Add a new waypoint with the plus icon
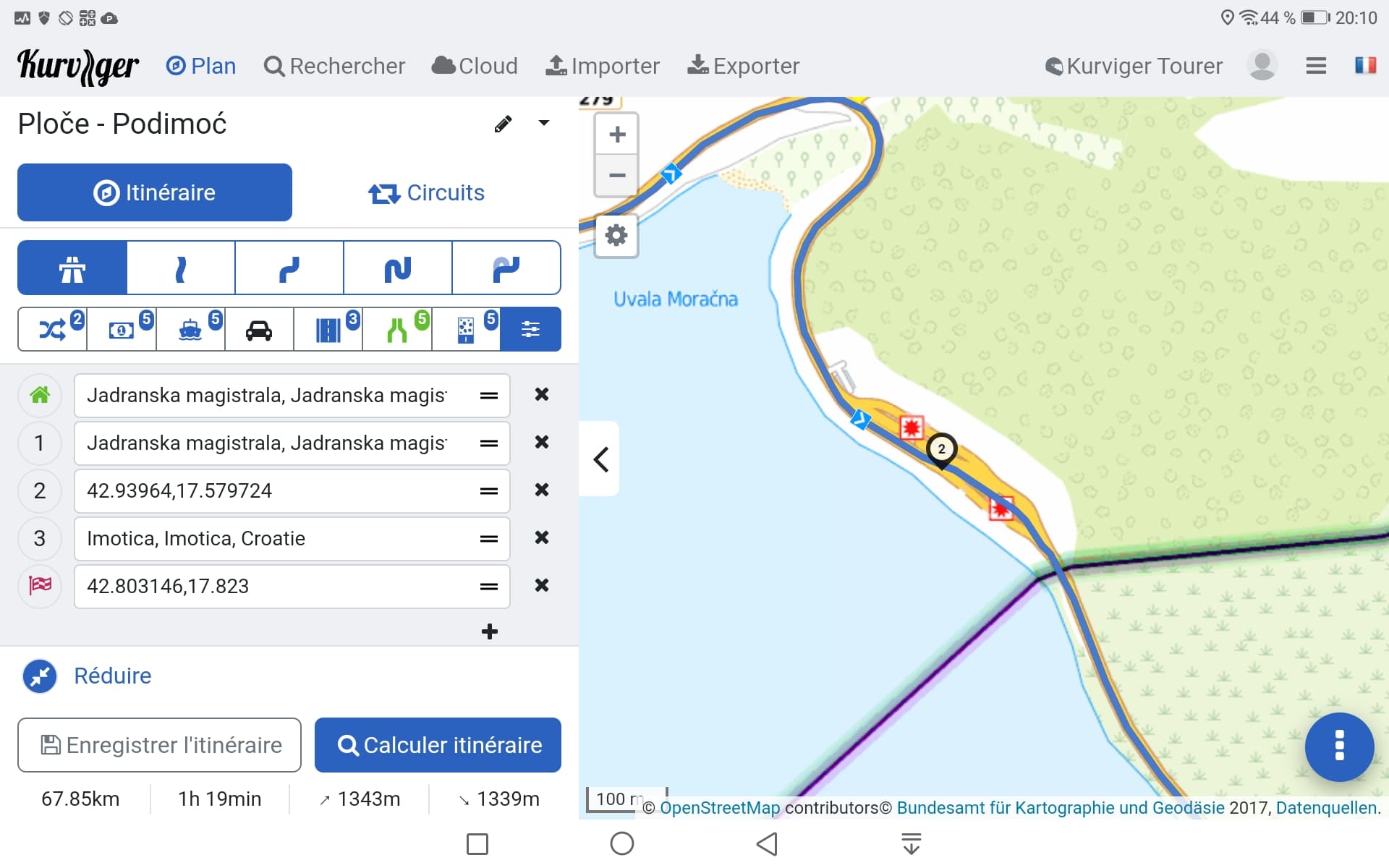 [490, 631]
